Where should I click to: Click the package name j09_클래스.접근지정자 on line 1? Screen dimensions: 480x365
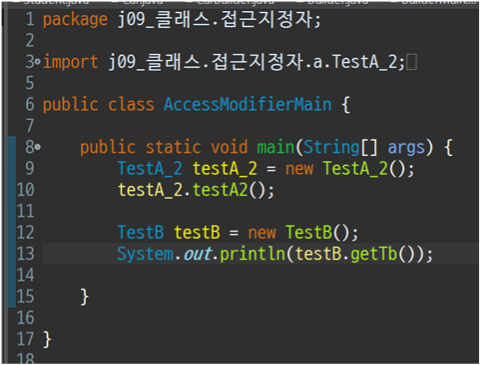tap(215, 19)
